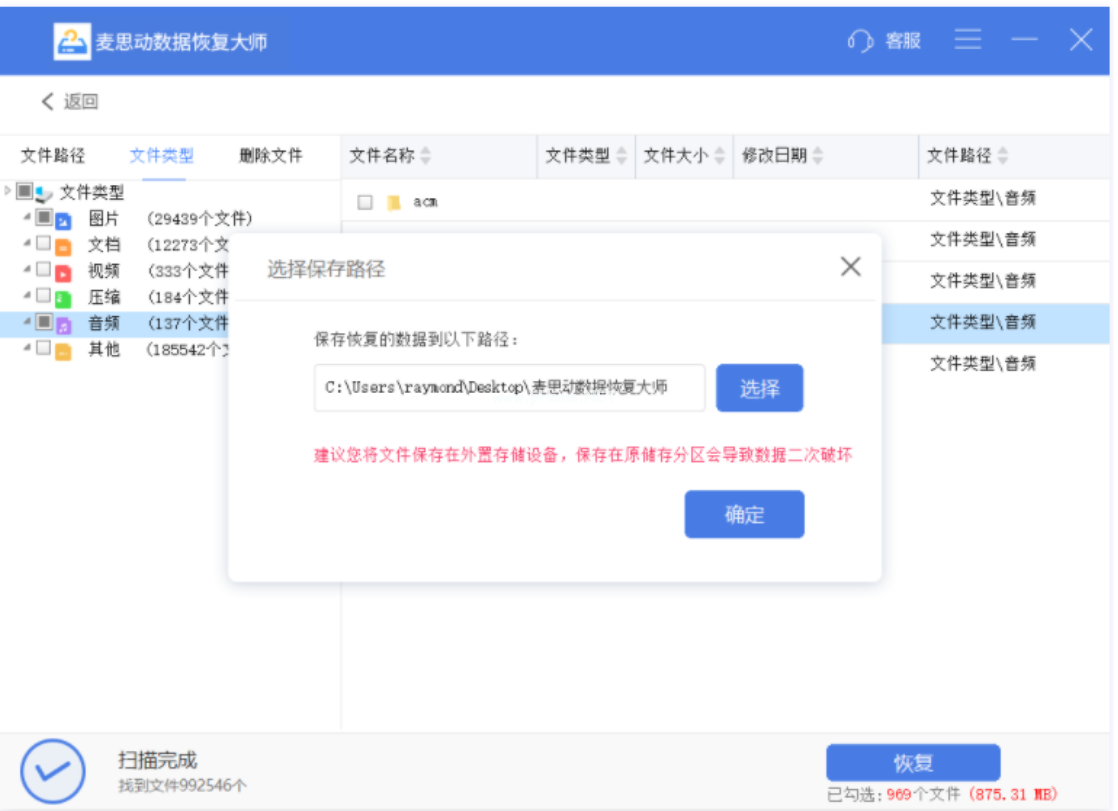Close the 选择保存路径 dialog

(850, 267)
